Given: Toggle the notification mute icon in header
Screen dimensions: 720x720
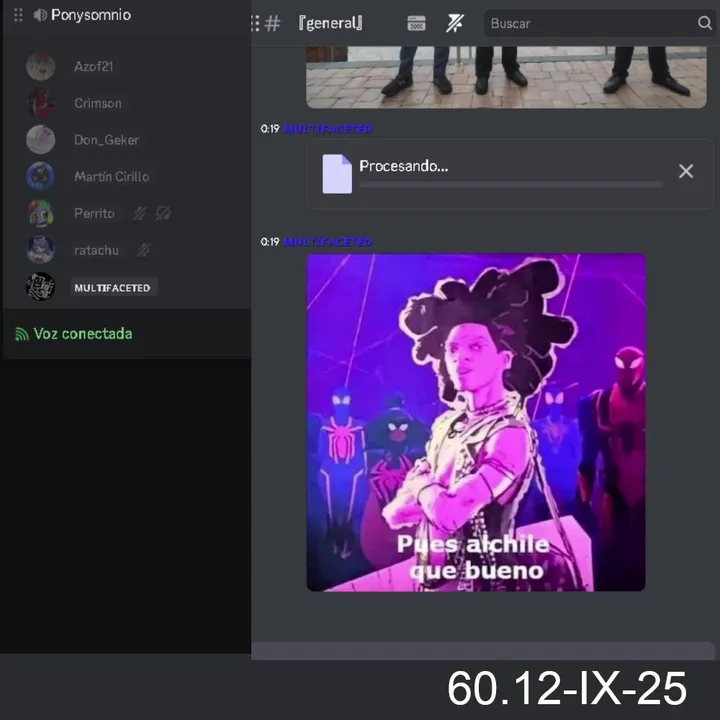Looking at the screenshot, I should 455,23.
